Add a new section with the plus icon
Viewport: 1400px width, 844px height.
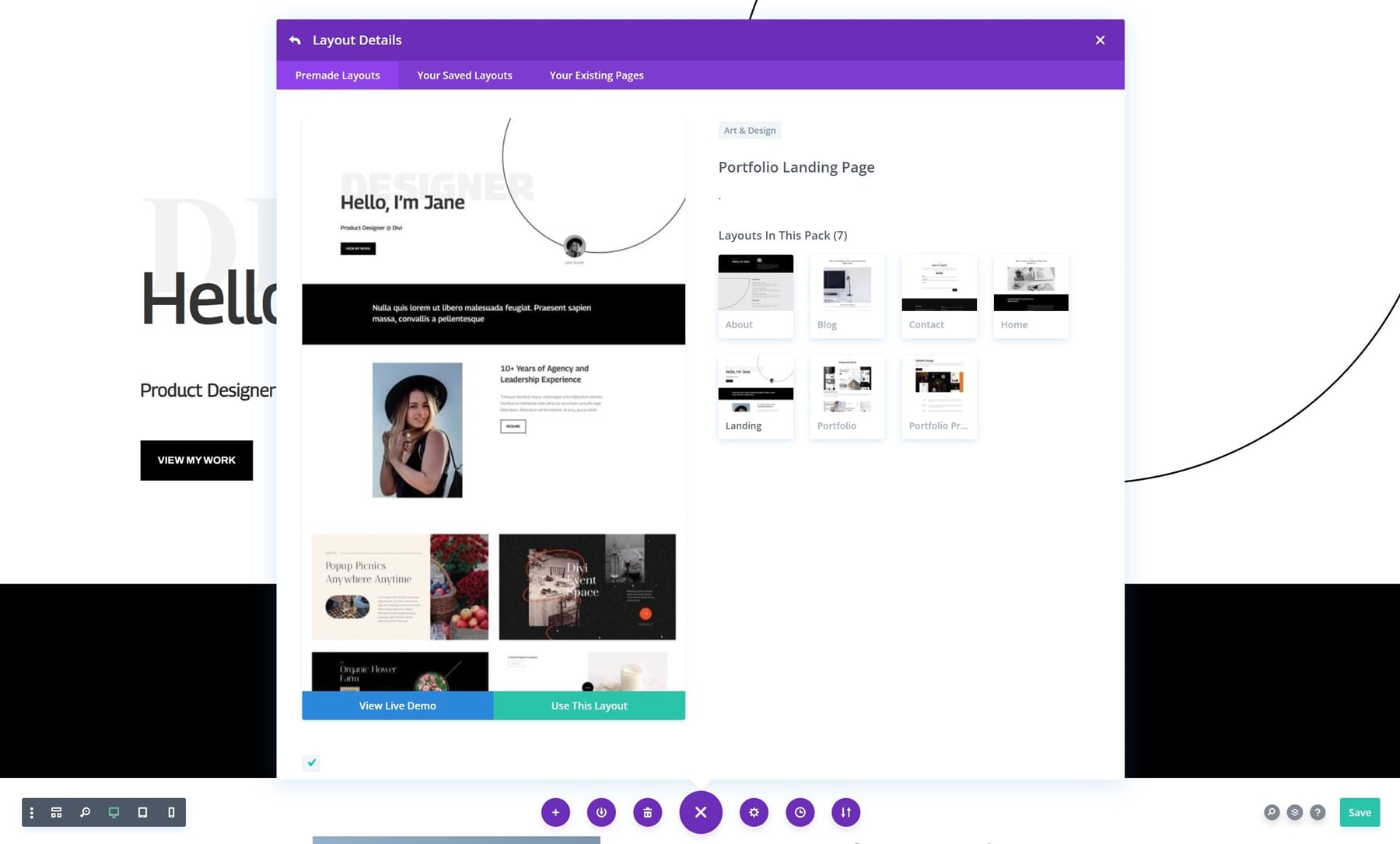tap(555, 812)
